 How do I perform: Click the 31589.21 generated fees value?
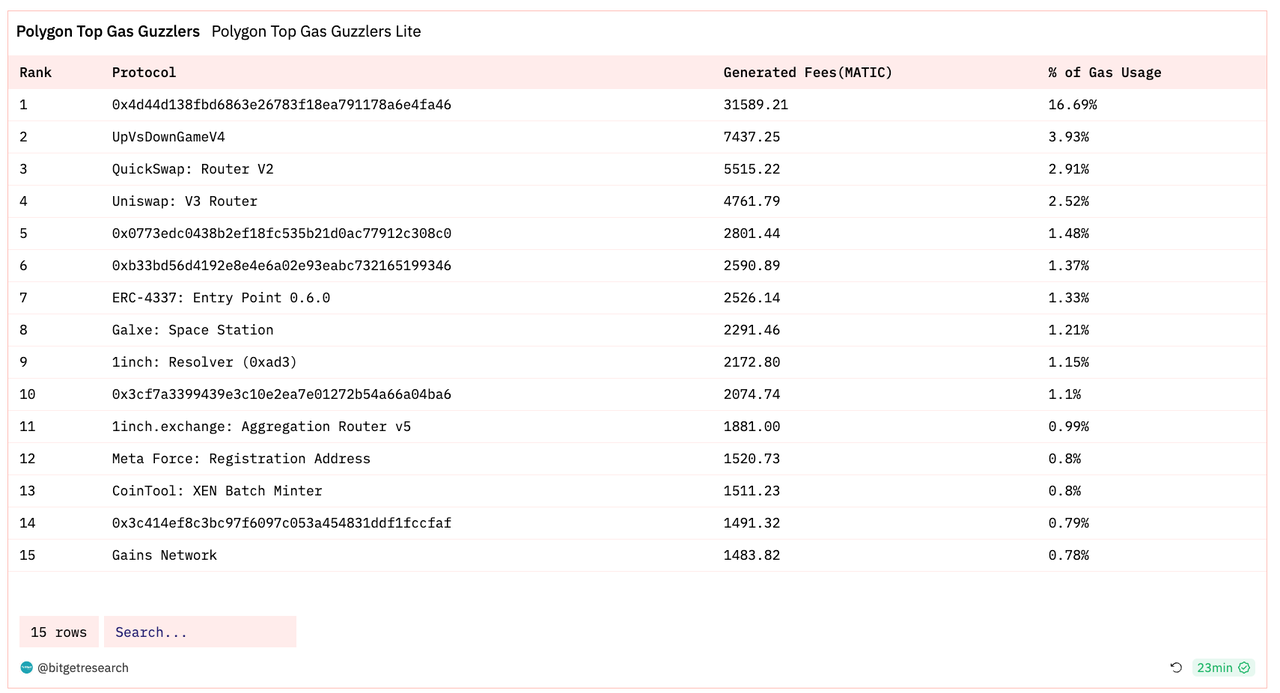point(756,105)
